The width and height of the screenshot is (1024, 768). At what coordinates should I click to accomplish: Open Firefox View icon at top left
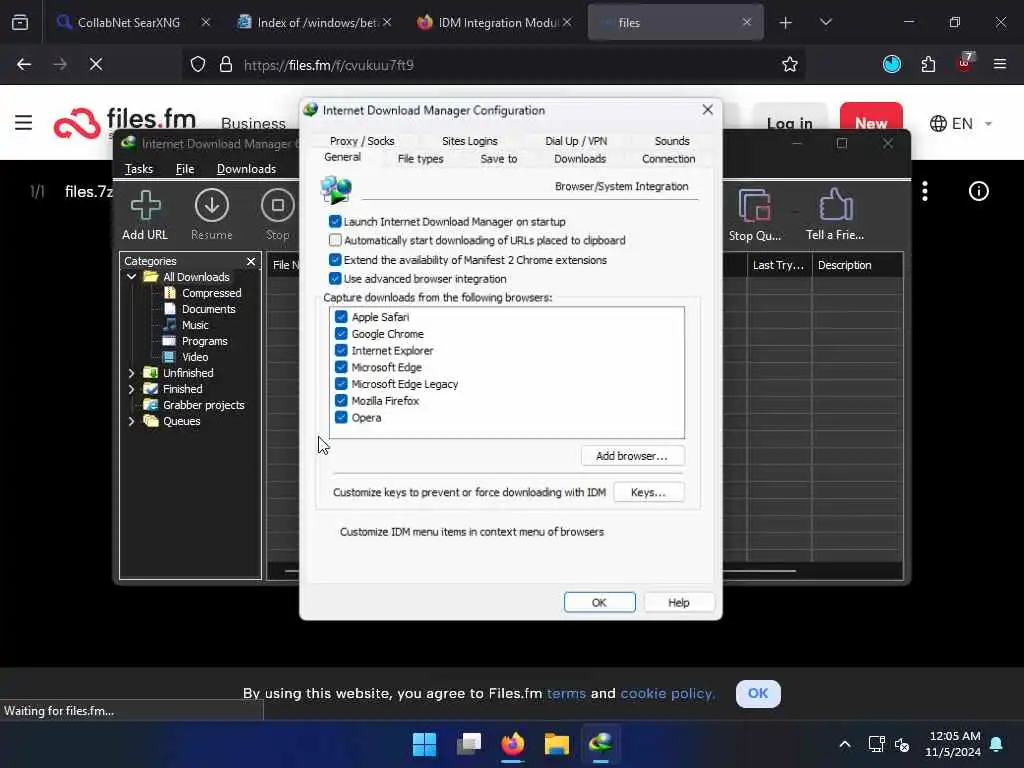click(x=20, y=22)
